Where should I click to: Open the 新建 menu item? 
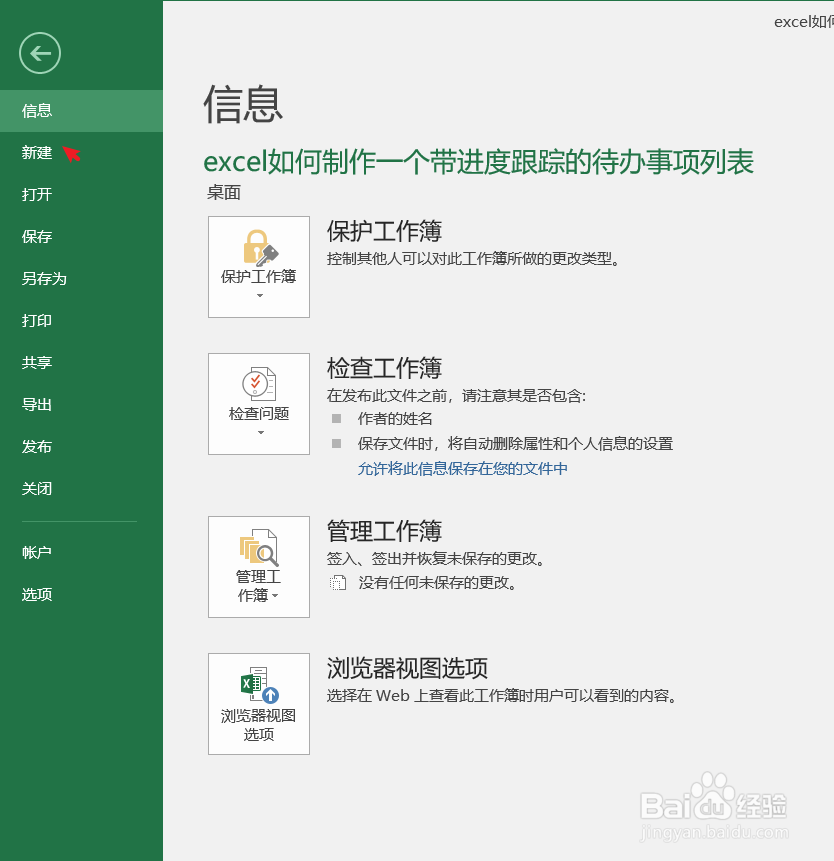(81, 153)
